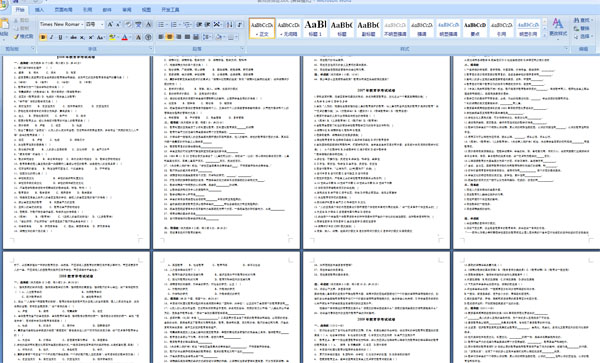This screenshot has width=600, height=363.
Task: Apply superscript formatting icon
Action: [91, 37]
